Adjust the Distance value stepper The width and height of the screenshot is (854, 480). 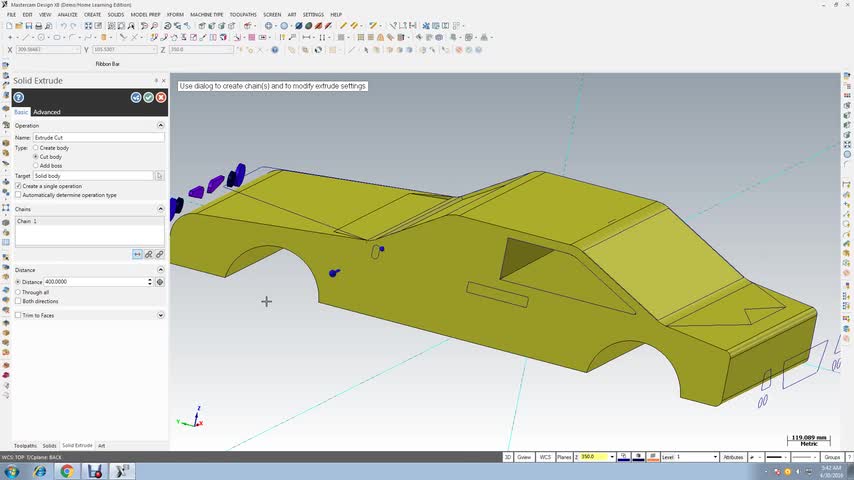[x=150, y=282]
